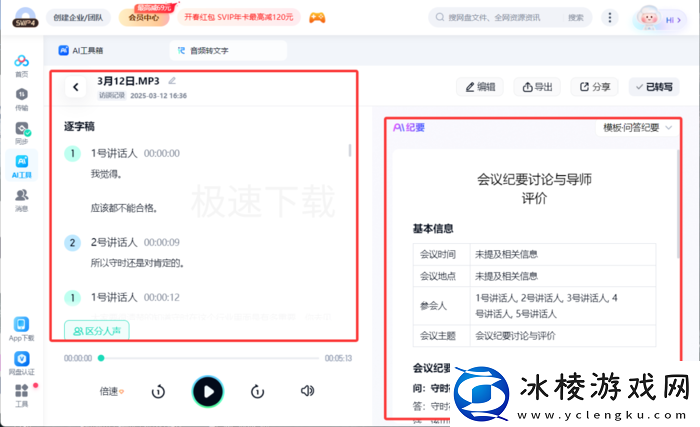Image resolution: width=700 pixels, height=427 pixels.
Task: Click the 分享 share button
Action: pos(594,87)
